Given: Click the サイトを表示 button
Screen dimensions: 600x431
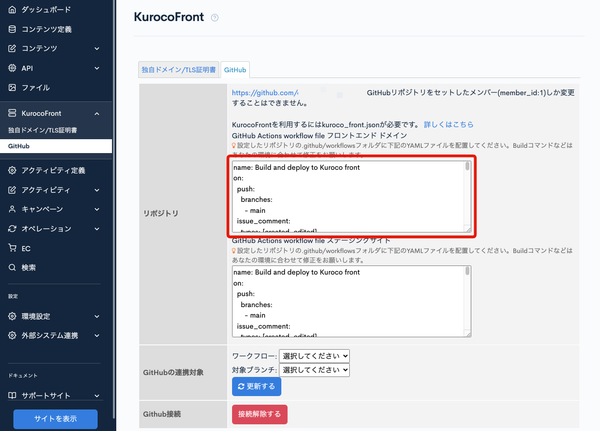Looking at the screenshot, I should tap(55, 419).
